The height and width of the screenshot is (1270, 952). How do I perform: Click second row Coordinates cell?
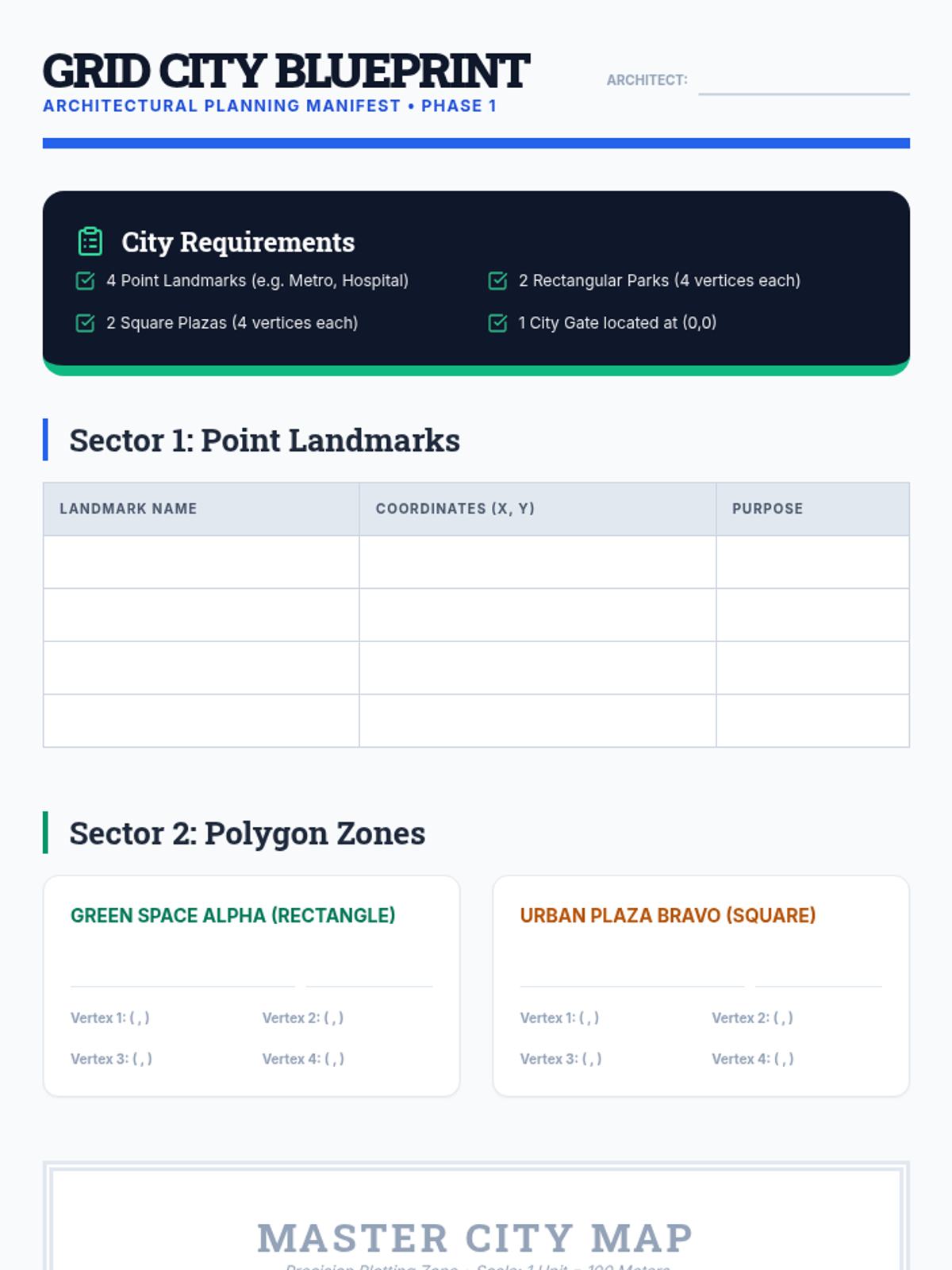(537, 615)
